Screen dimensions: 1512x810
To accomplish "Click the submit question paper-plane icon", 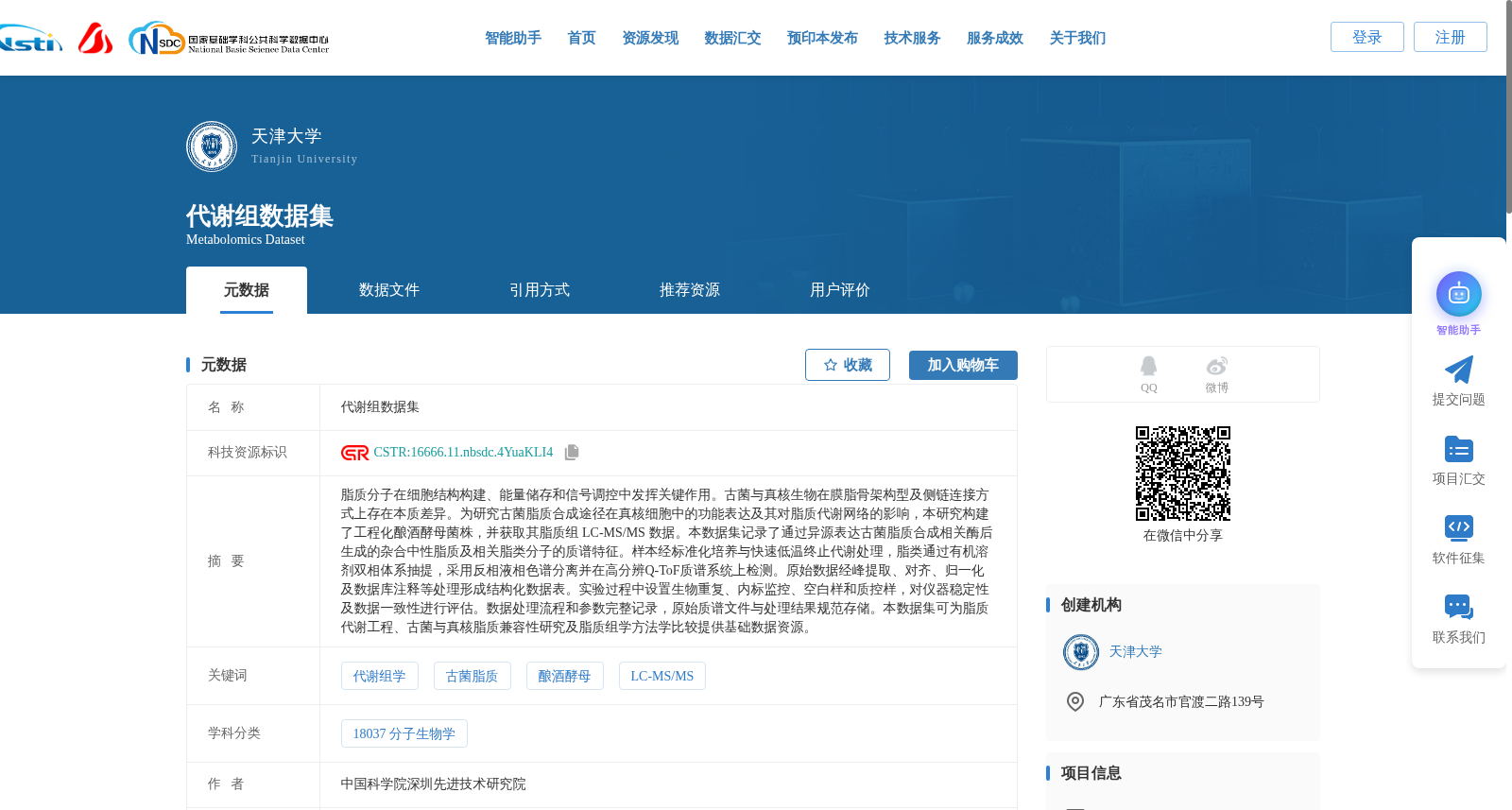I will pos(1459,370).
